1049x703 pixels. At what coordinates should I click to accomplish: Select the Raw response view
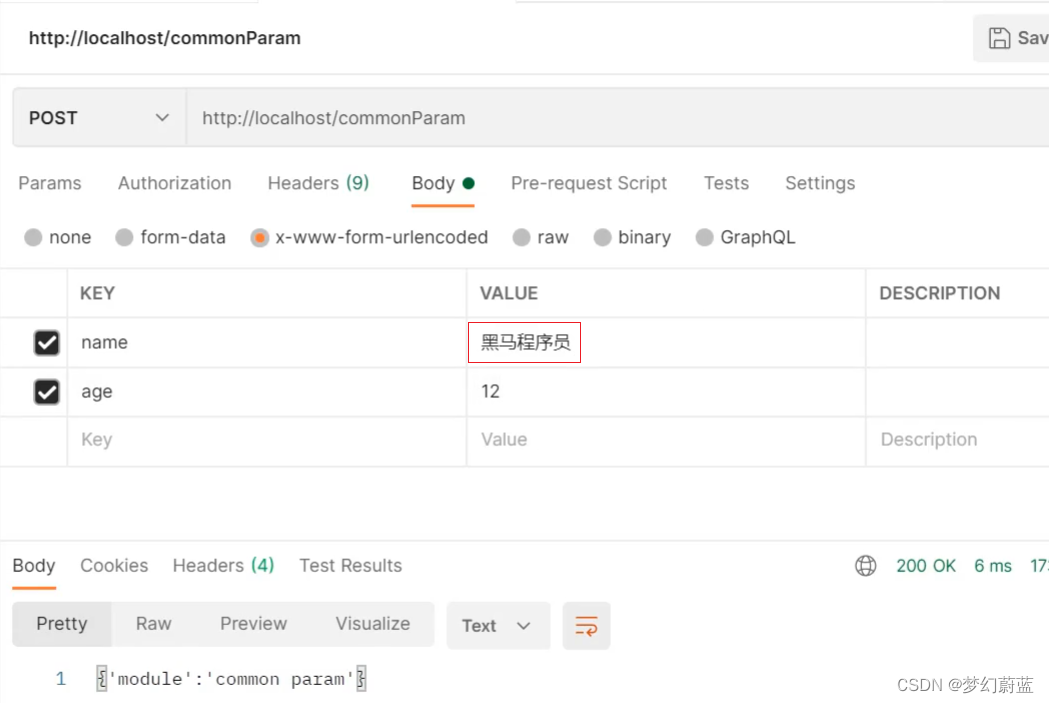[x=154, y=624]
